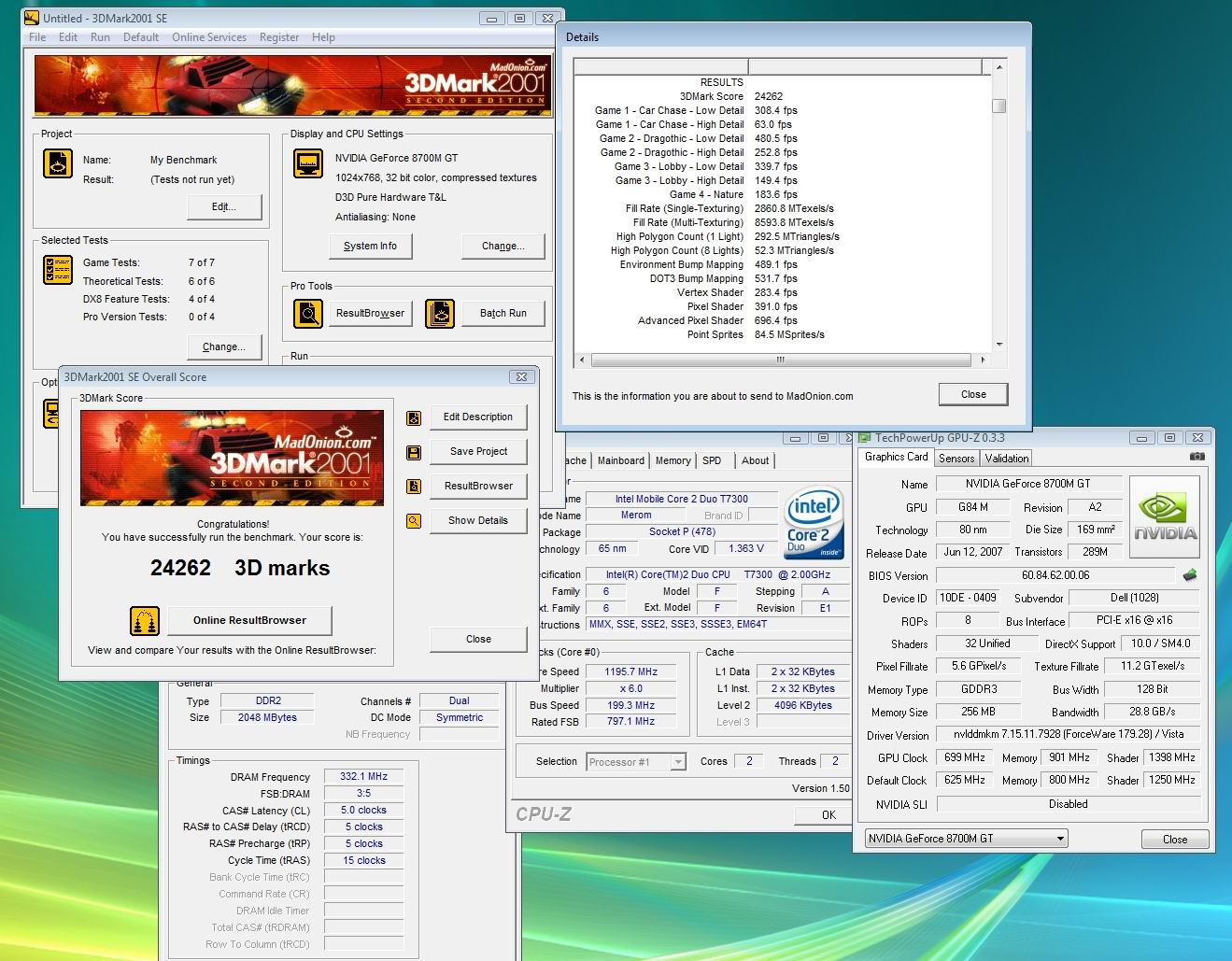Click the Online ResultBrowser button
This screenshot has width=1232, height=961.
point(249,620)
